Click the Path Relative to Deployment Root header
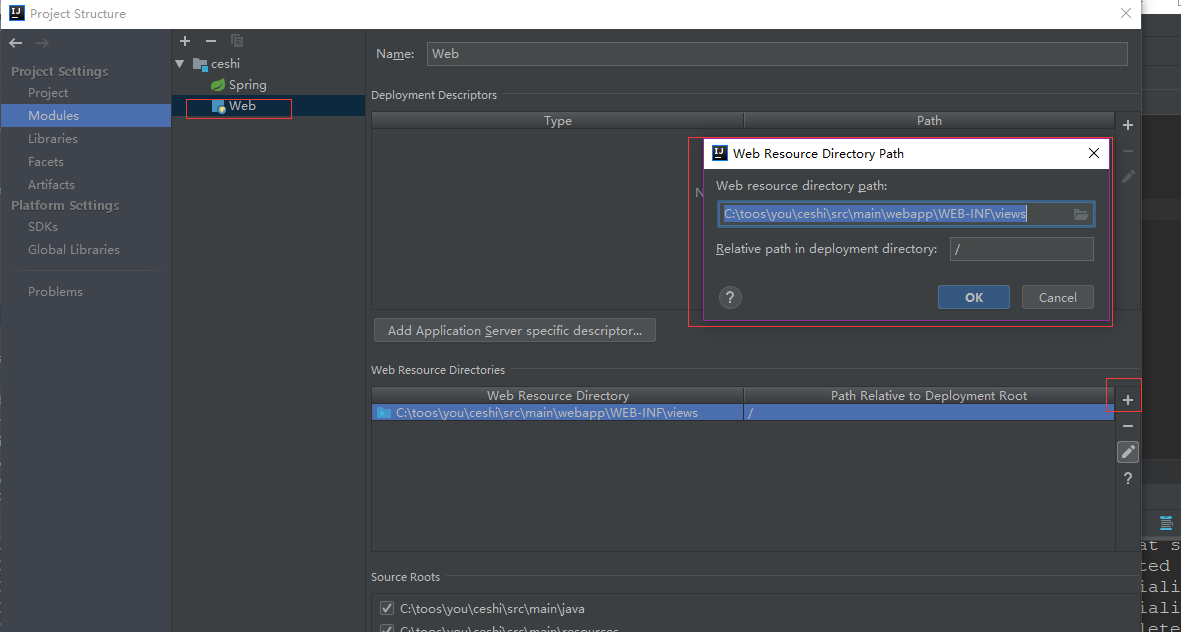1181x632 pixels. [929, 395]
